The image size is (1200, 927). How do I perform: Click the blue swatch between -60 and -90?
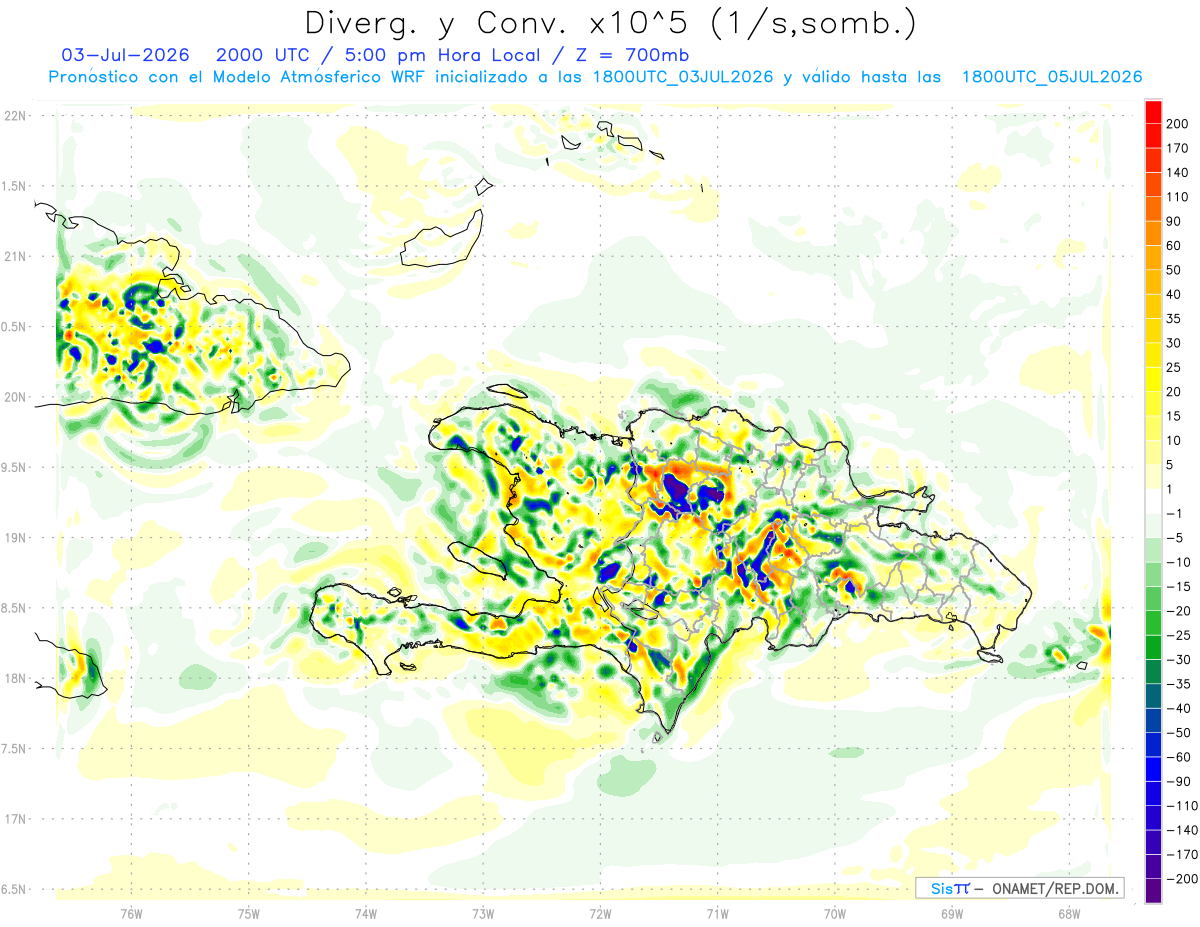pyautogui.click(x=1153, y=770)
